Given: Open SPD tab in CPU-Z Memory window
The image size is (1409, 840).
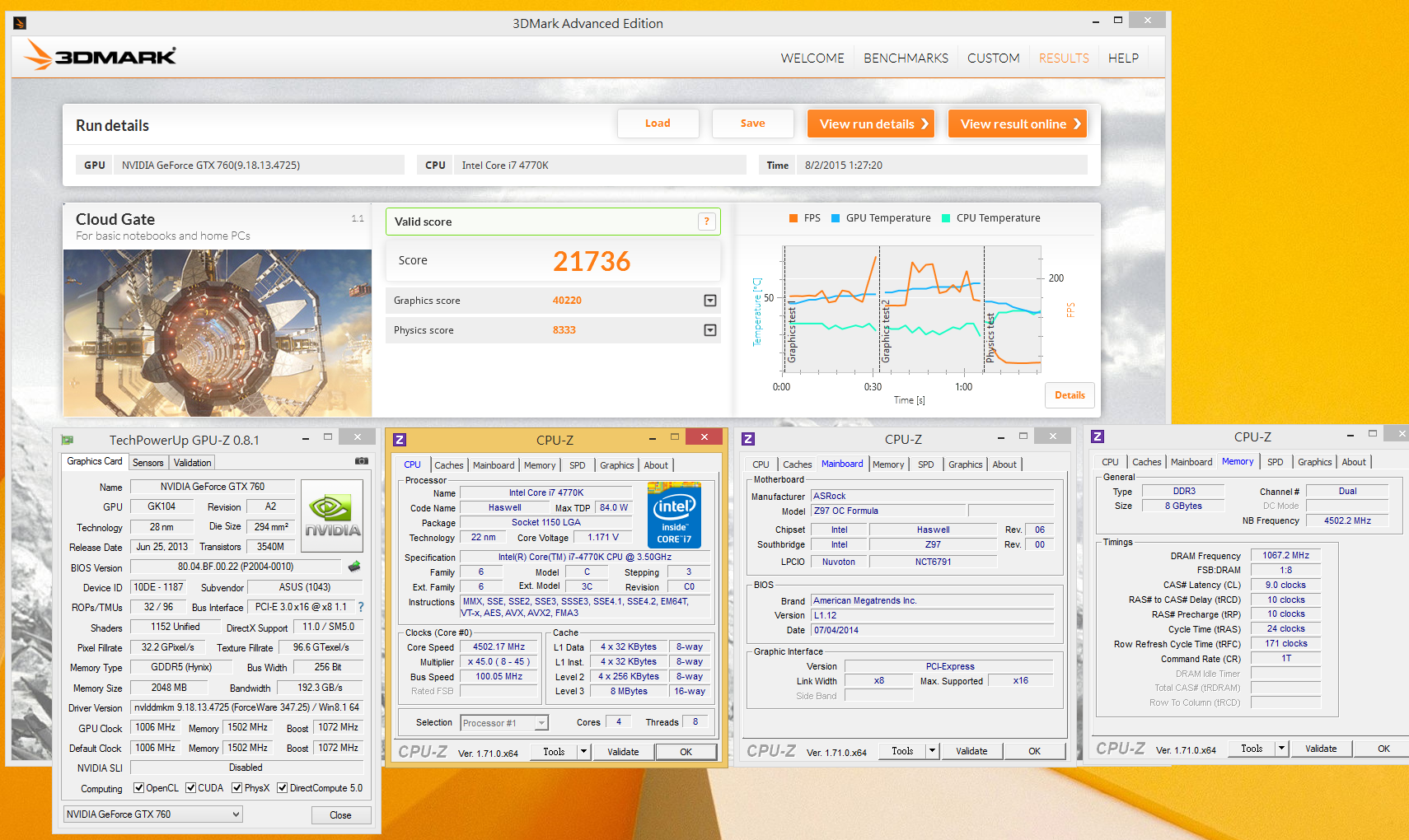Looking at the screenshot, I should click(1276, 462).
